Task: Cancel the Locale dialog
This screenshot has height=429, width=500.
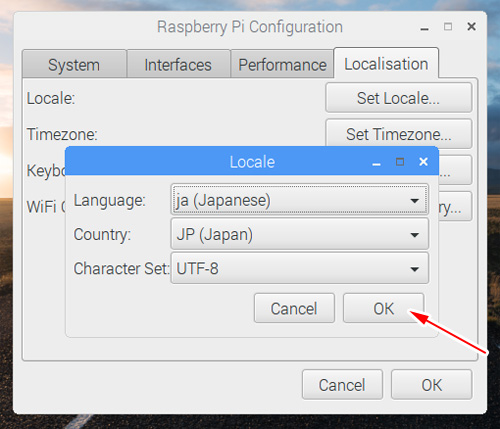Action: tap(294, 308)
